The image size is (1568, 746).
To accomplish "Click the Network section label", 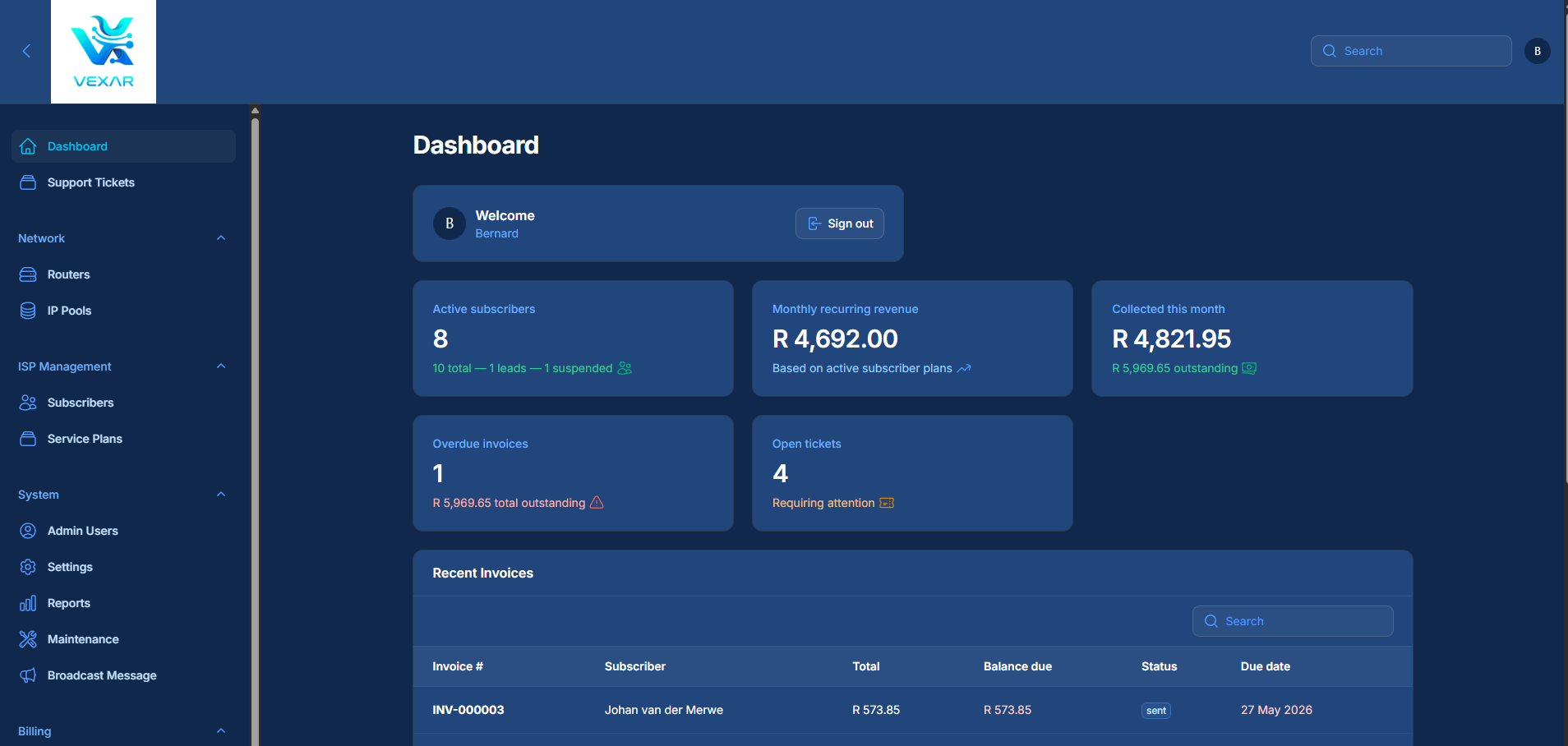I will click(41, 238).
